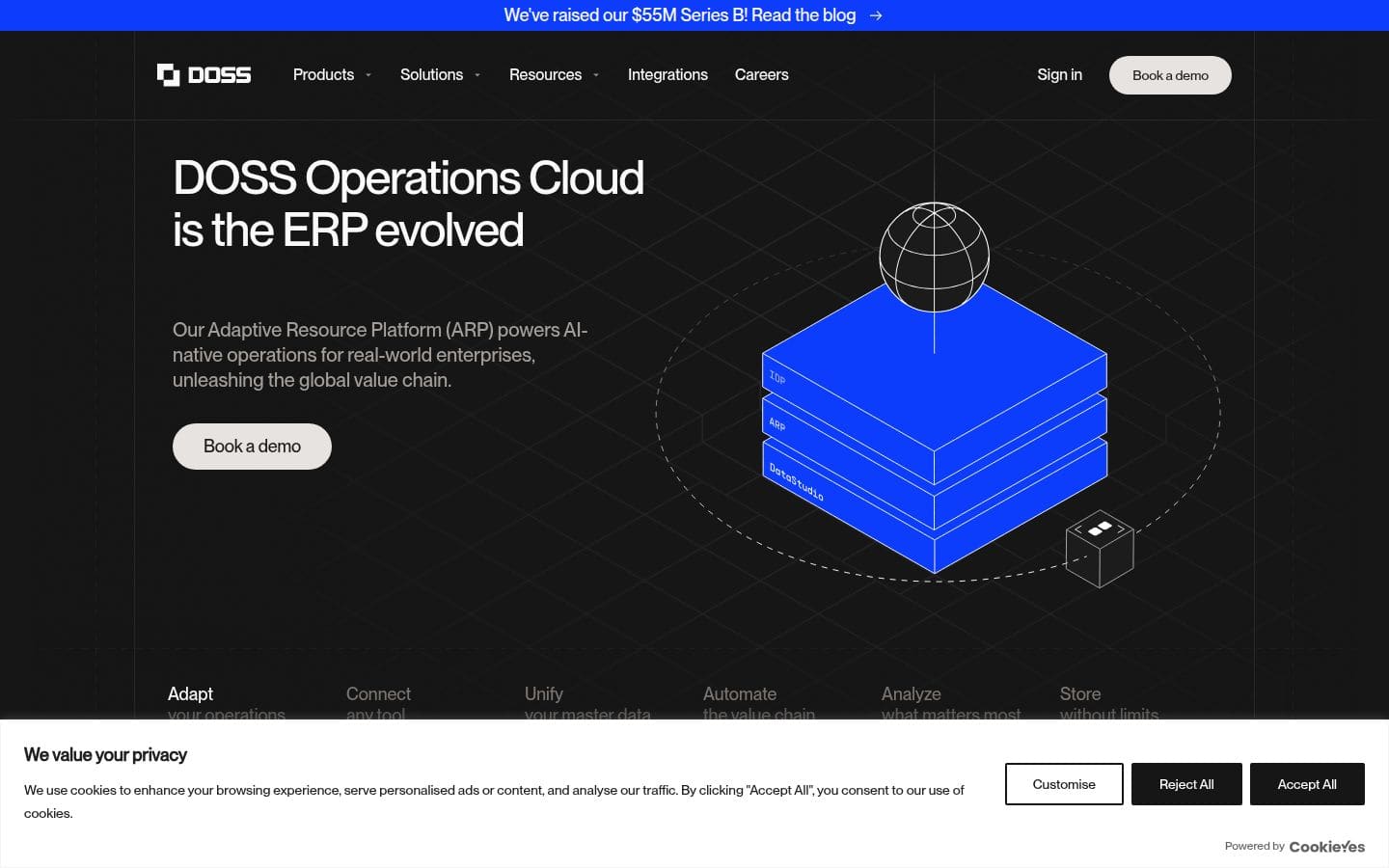This screenshot has height=868, width=1389.
Task: Click Book a demo in the navbar
Action: coord(1170,75)
